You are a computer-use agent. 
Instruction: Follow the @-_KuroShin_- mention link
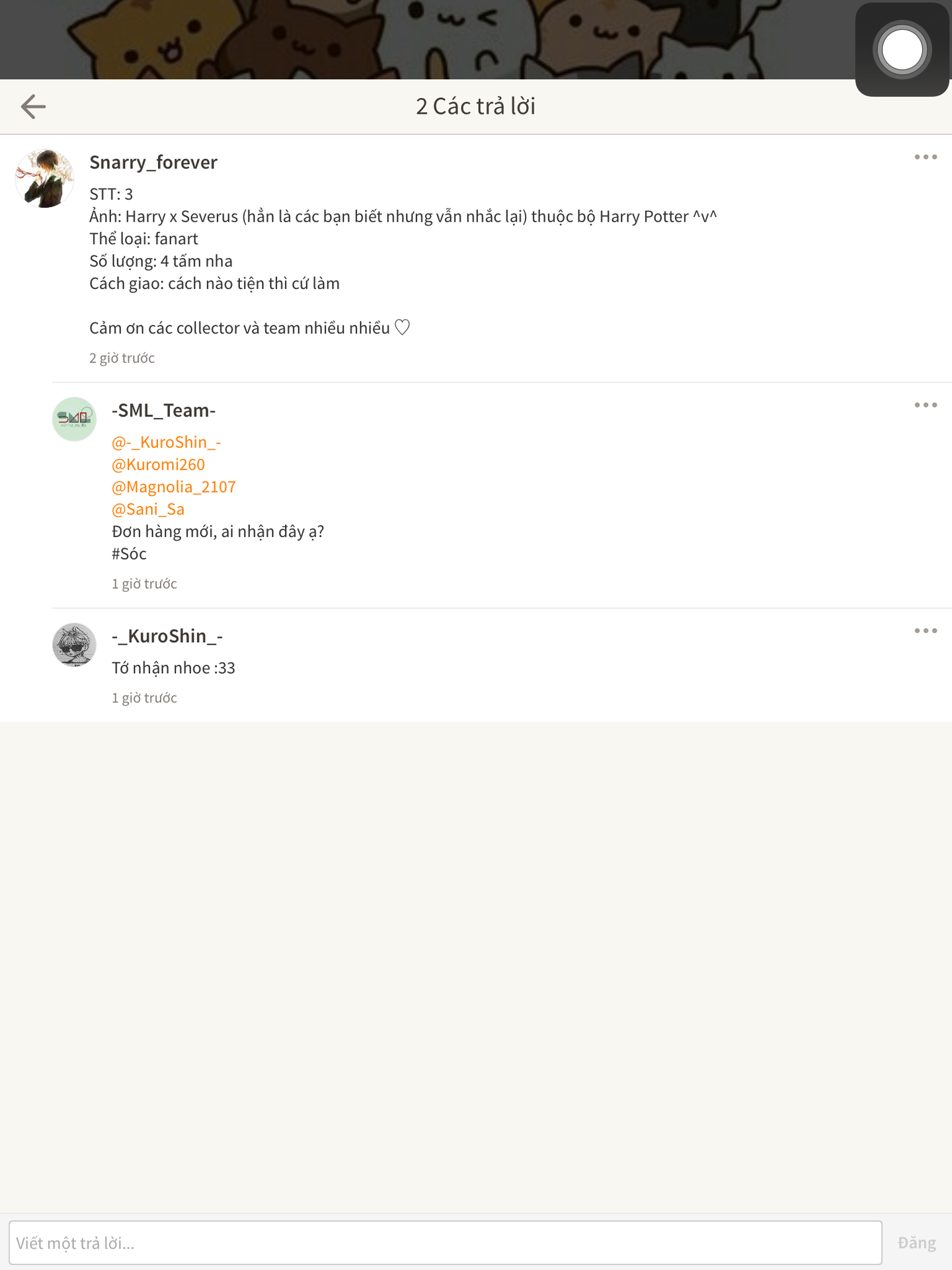pos(167,442)
